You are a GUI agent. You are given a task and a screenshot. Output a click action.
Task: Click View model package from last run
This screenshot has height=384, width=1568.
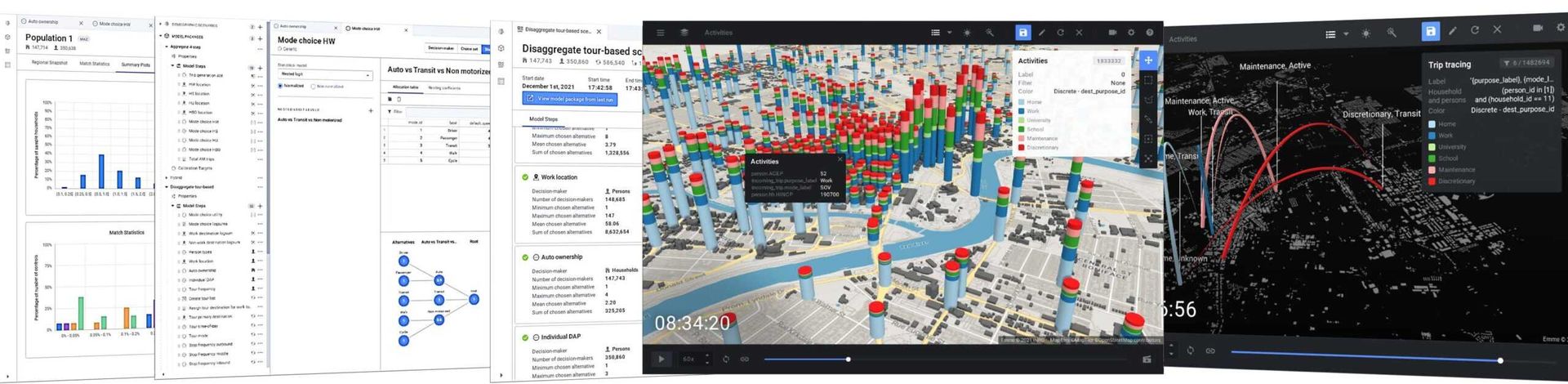570,99
